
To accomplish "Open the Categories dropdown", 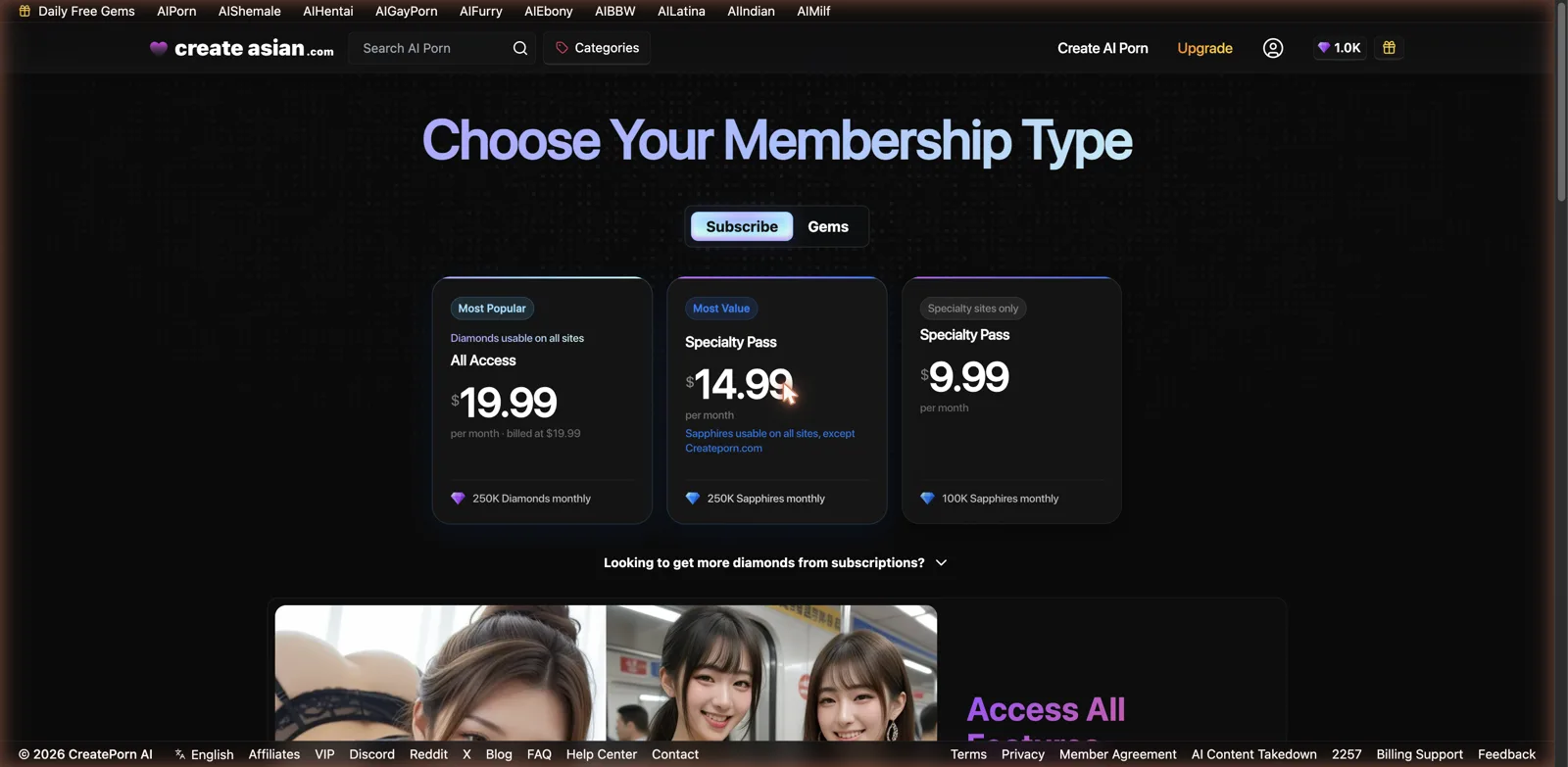I will [597, 48].
